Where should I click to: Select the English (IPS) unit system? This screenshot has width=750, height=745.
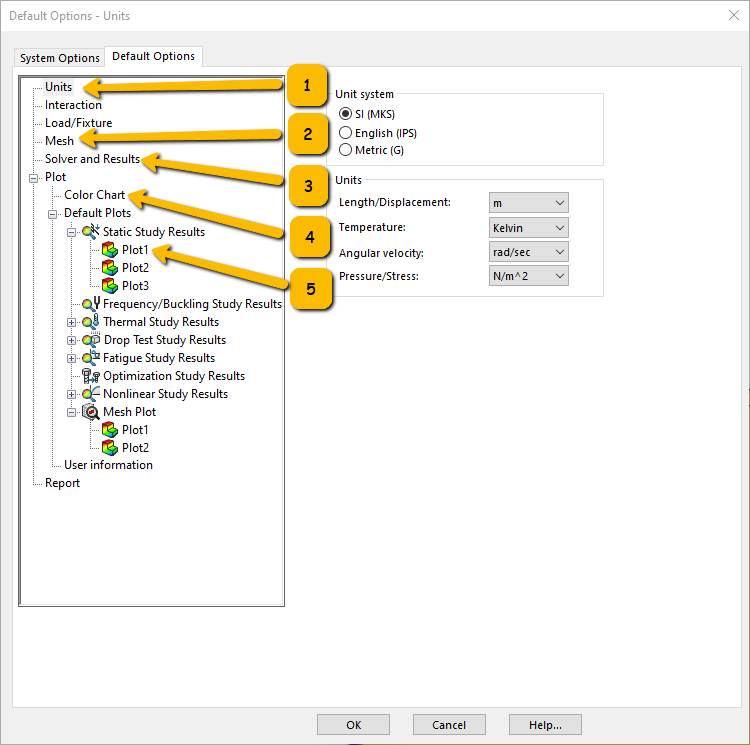click(345, 132)
